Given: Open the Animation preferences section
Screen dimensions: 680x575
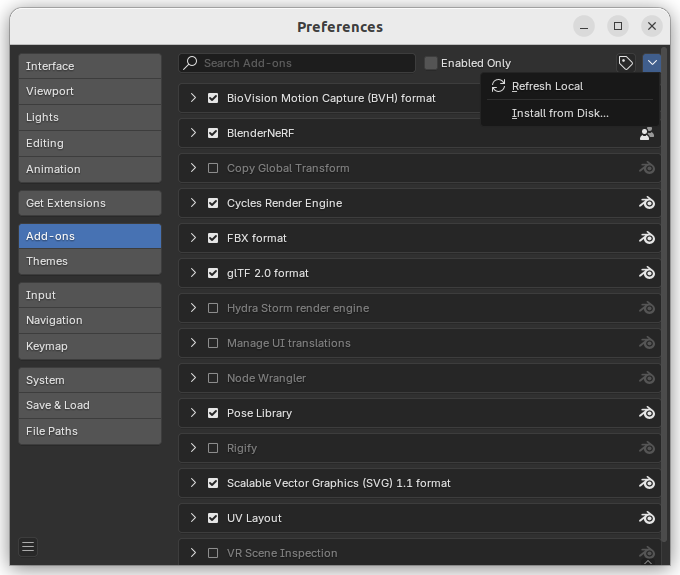Looking at the screenshot, I should [x=90, y=169].
